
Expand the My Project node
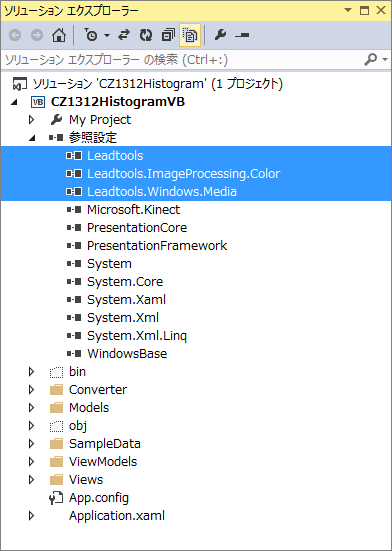pos(31,120)
